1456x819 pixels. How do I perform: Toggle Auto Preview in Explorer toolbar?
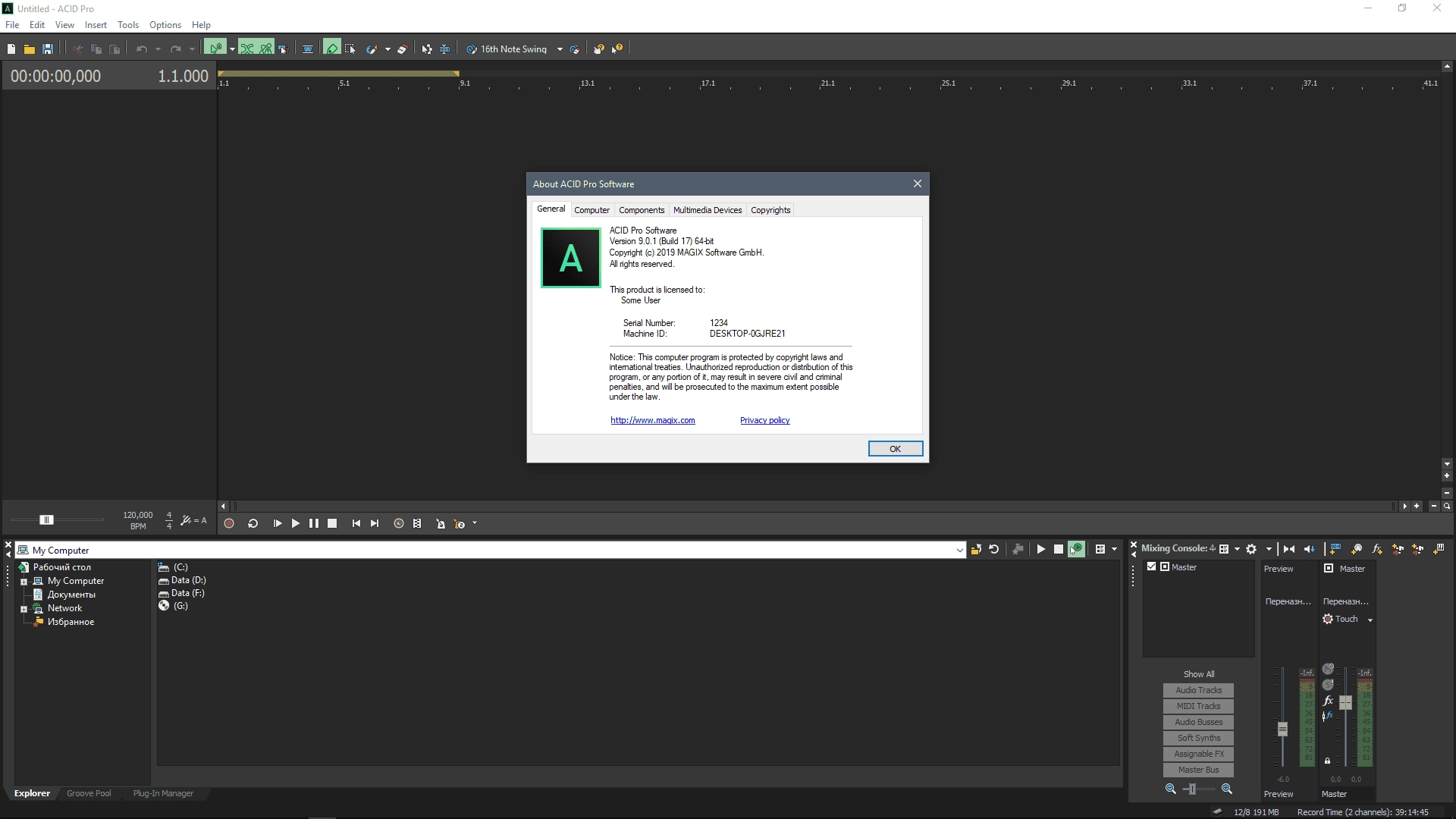(1076, 550)
